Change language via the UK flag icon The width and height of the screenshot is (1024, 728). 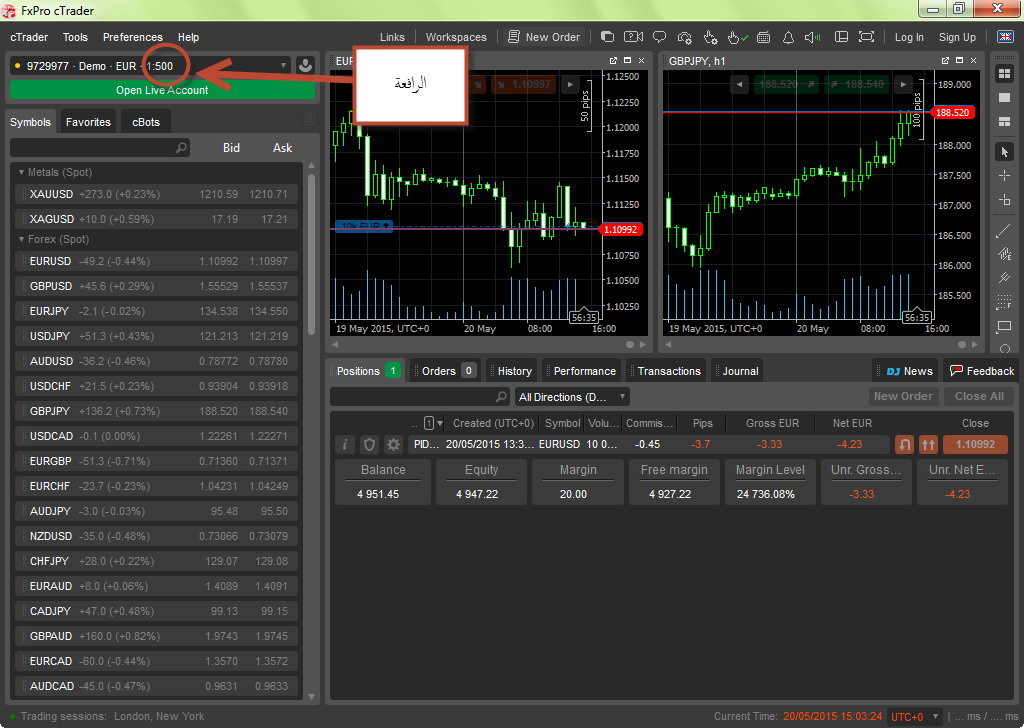1005,37
